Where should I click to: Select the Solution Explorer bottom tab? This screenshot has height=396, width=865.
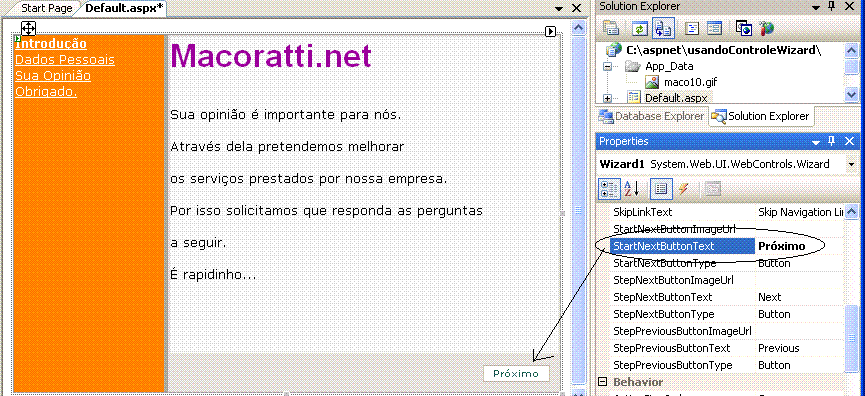point(761,116)
